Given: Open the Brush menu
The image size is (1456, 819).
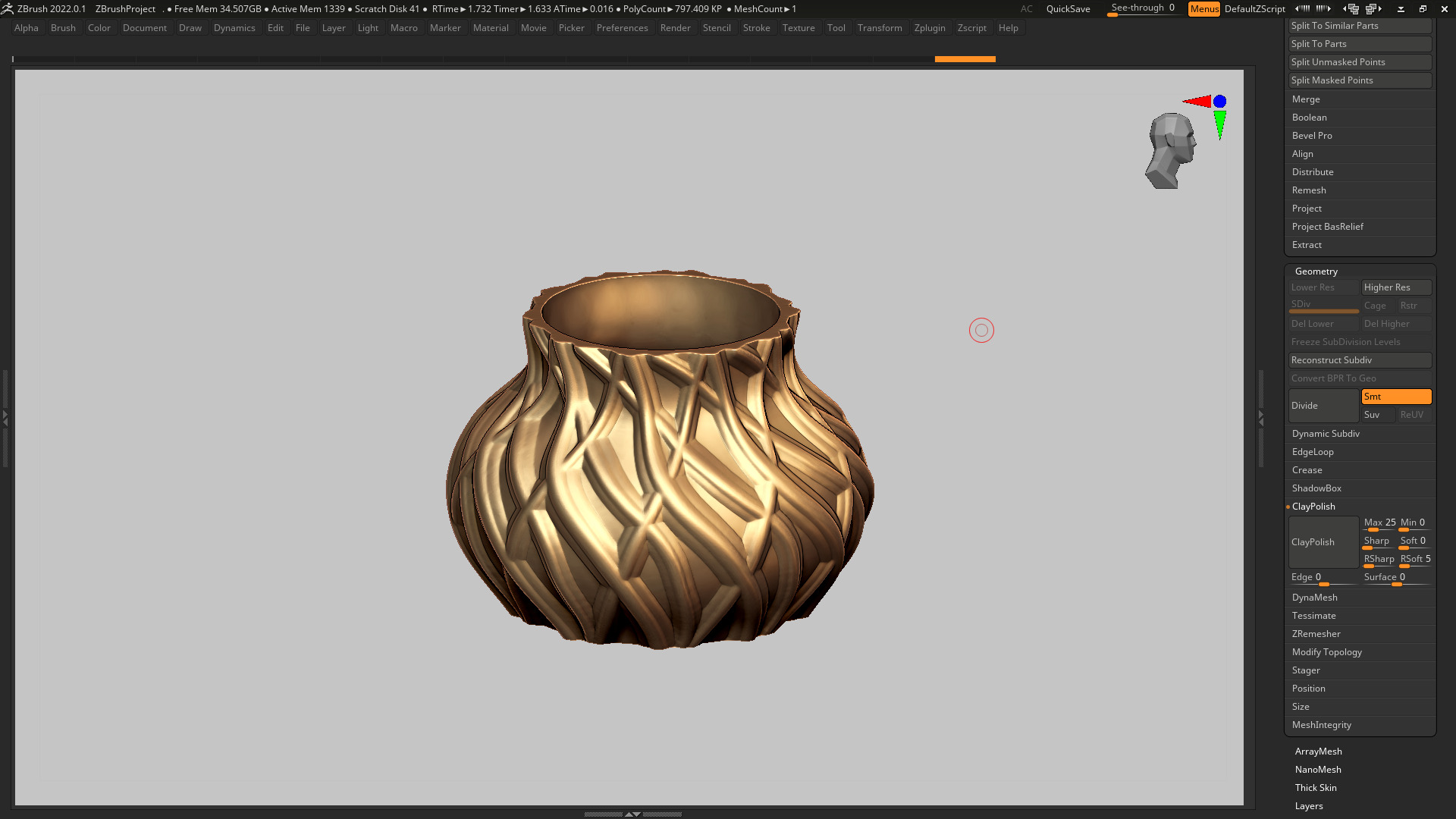Looking at the screenshot, I should tap(63, 28).
